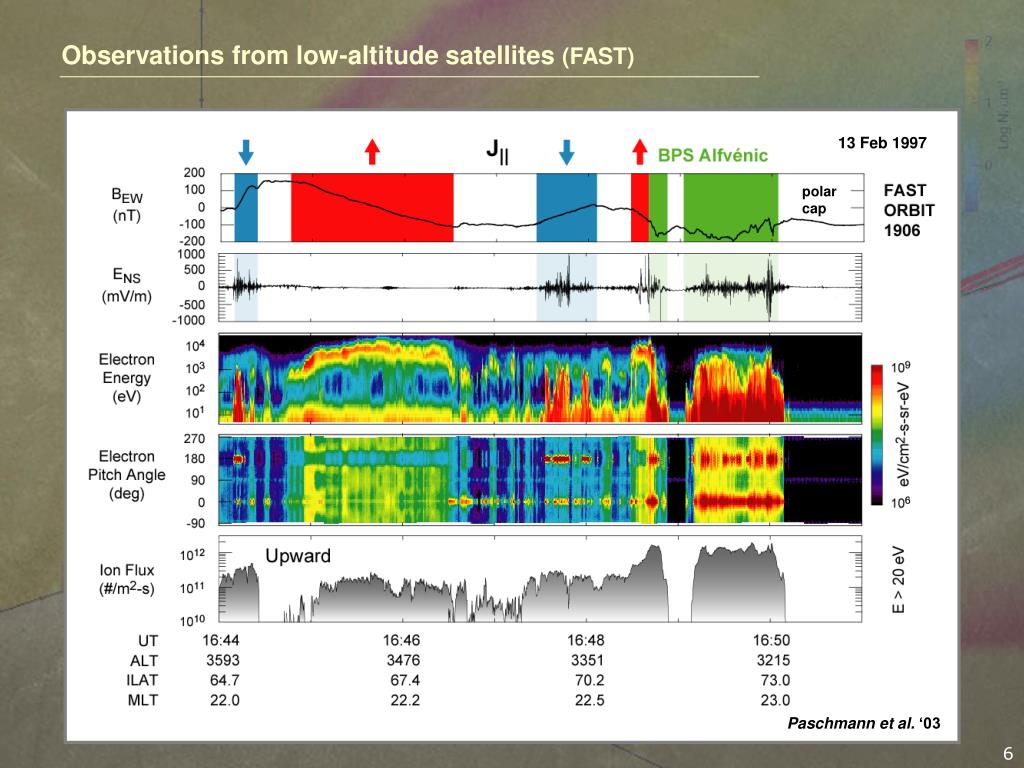Click the 'MLT' row label
The height and width of the screenshot is (768, 1024).
(x=143, y=700)
